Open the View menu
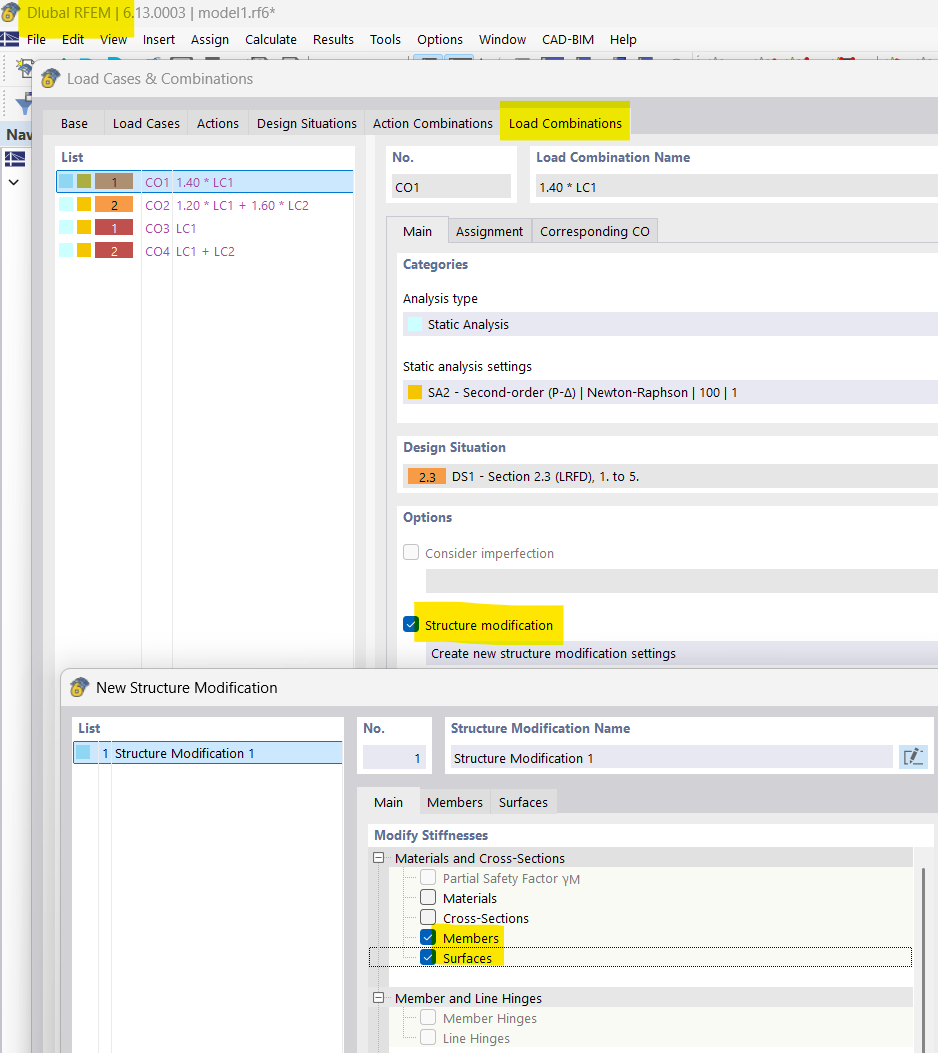The width and height of the screenshot is (938, 1053). tap(113, 40)
